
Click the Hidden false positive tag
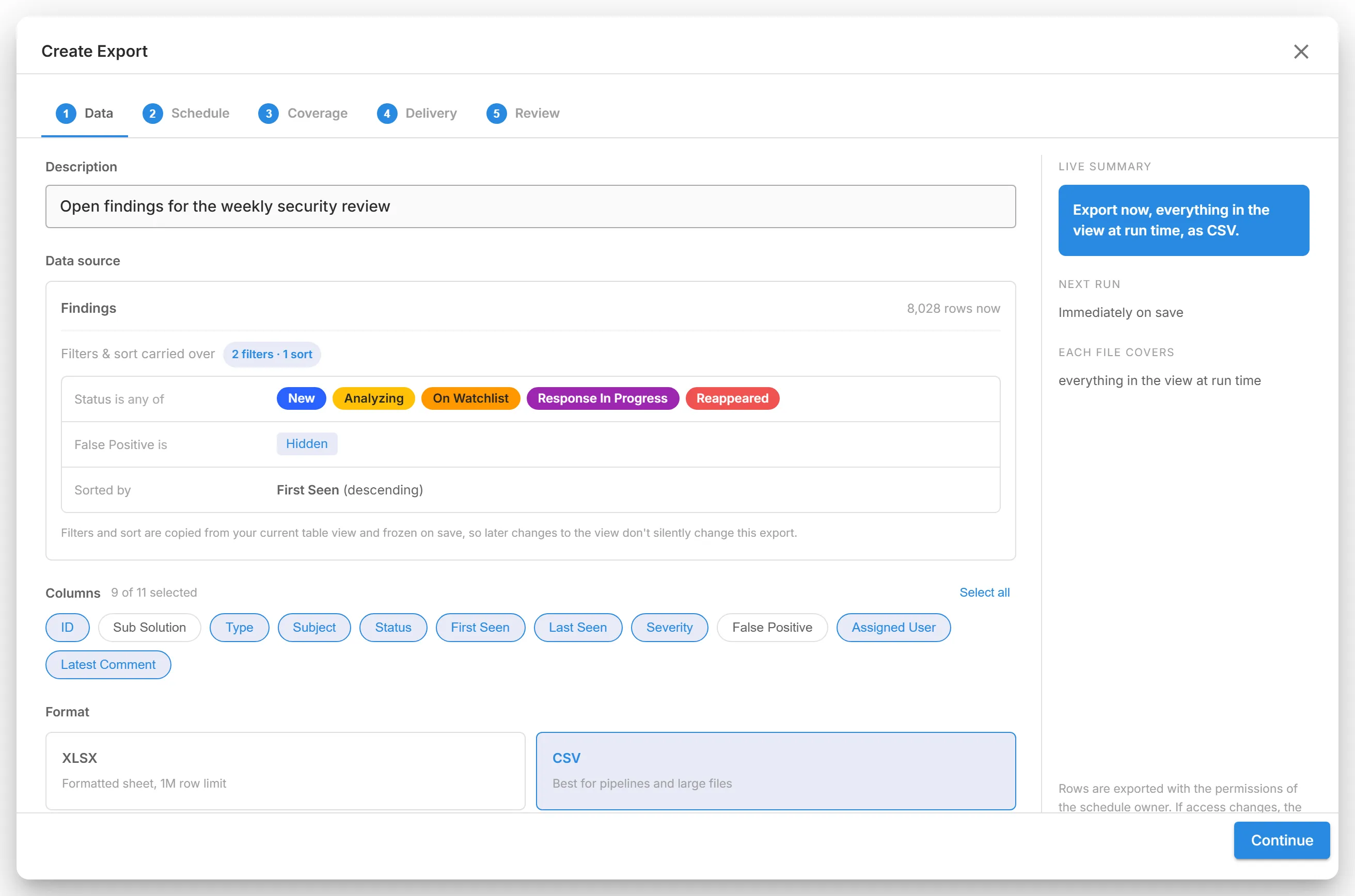click(x=307, y=444)
